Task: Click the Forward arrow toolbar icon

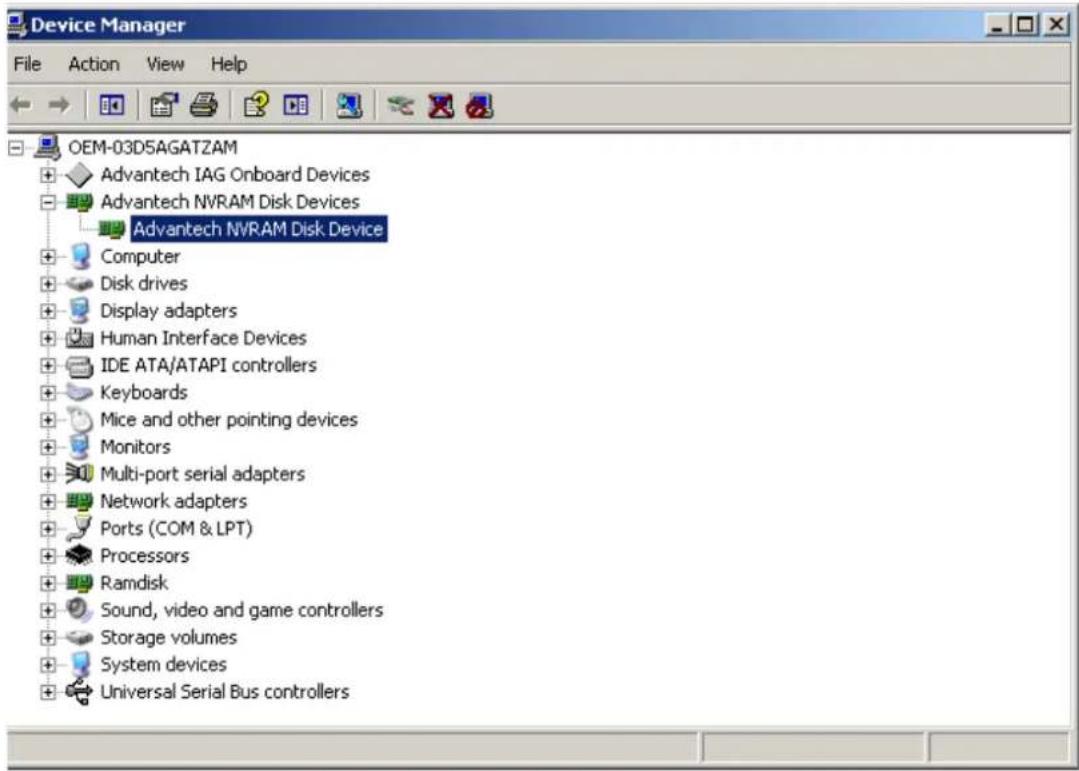Action: (x=59, y=106)
